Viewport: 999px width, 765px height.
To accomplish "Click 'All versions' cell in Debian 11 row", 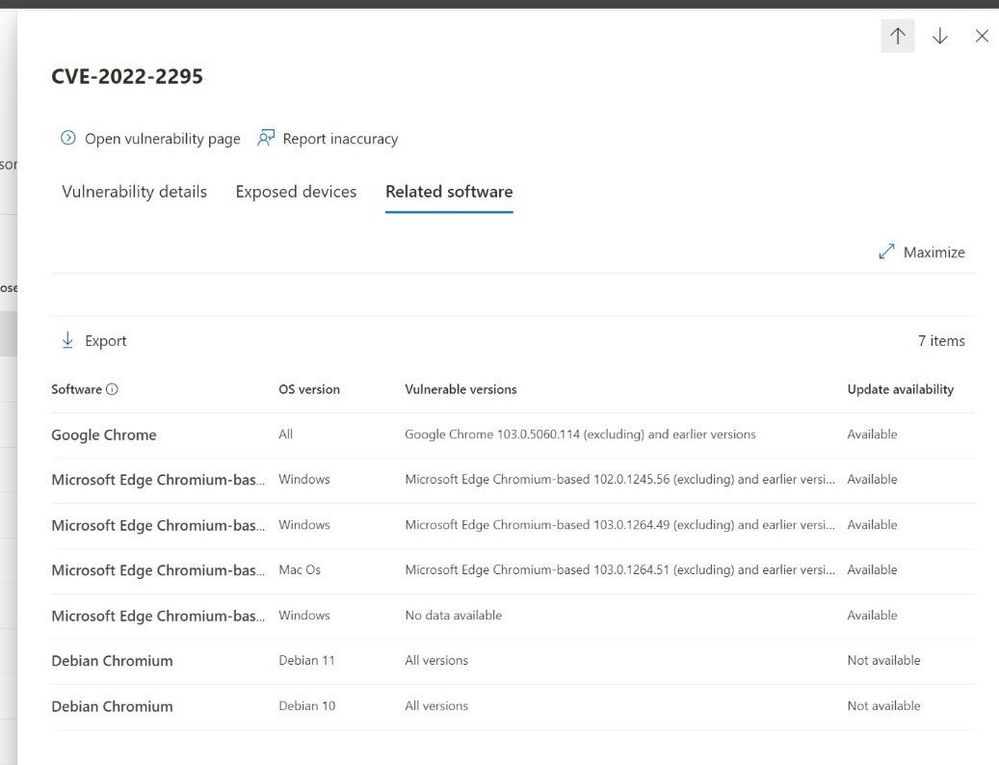I will [x=436, y=661].
